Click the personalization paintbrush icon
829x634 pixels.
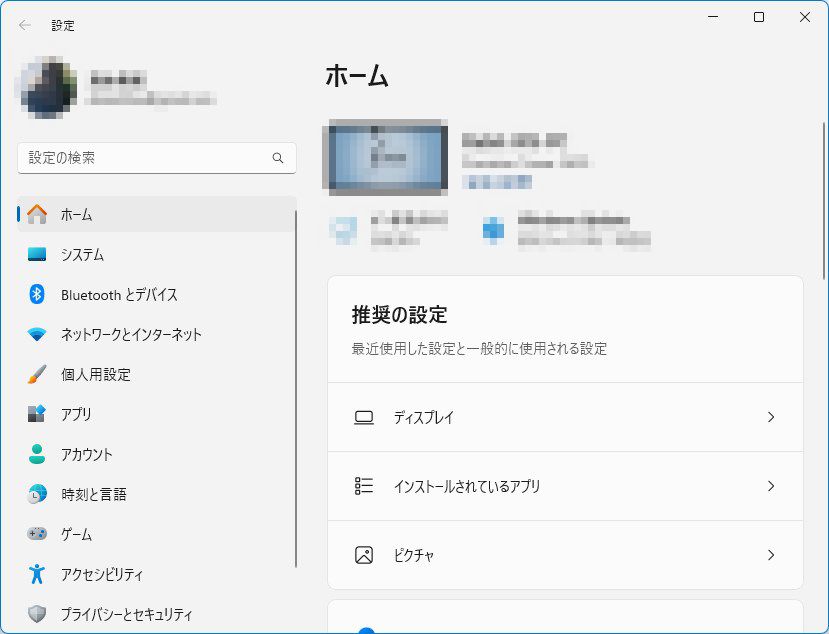coord(37,374)
